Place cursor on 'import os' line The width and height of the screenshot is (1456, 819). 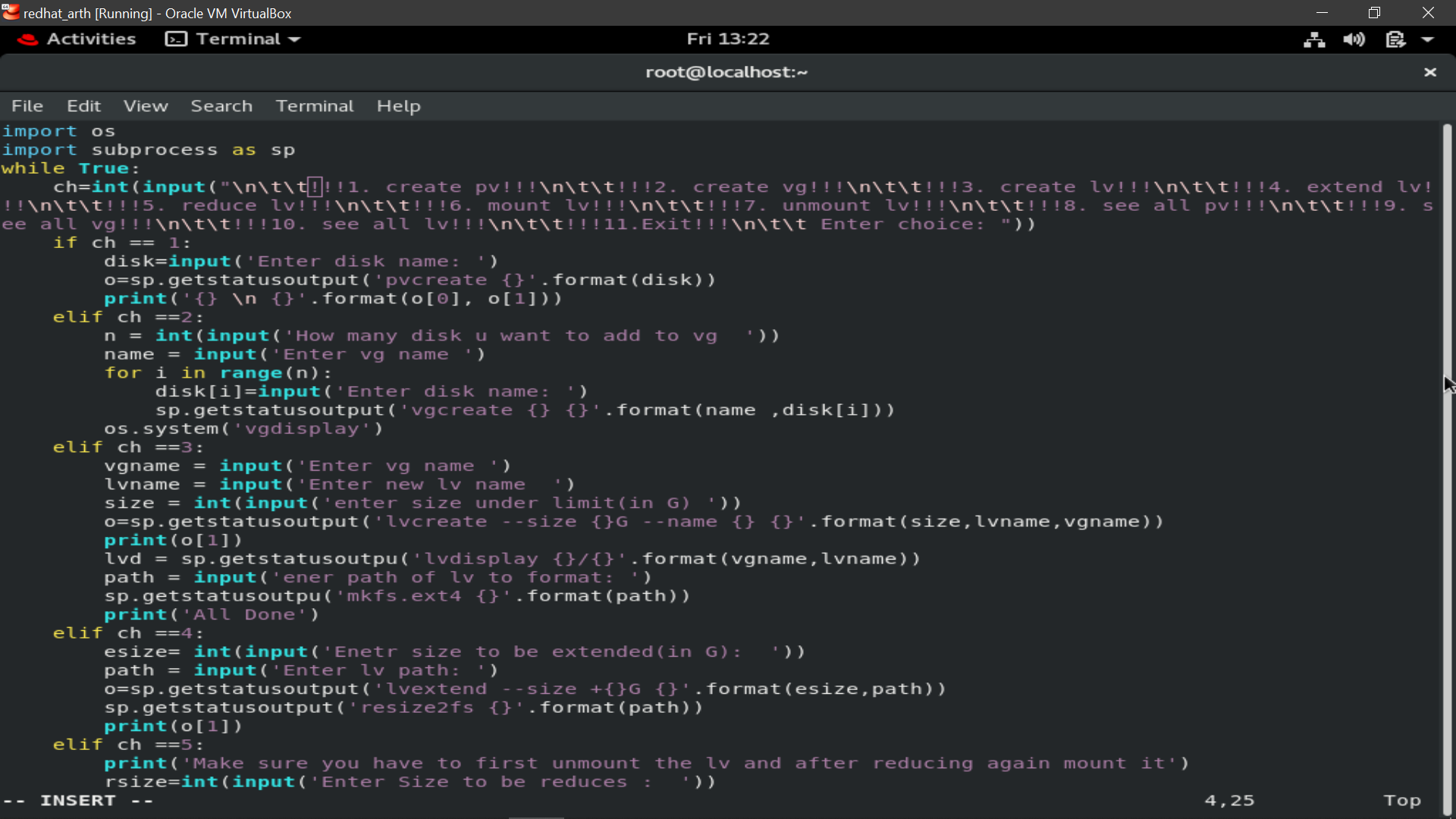click(x=58, y=131)
